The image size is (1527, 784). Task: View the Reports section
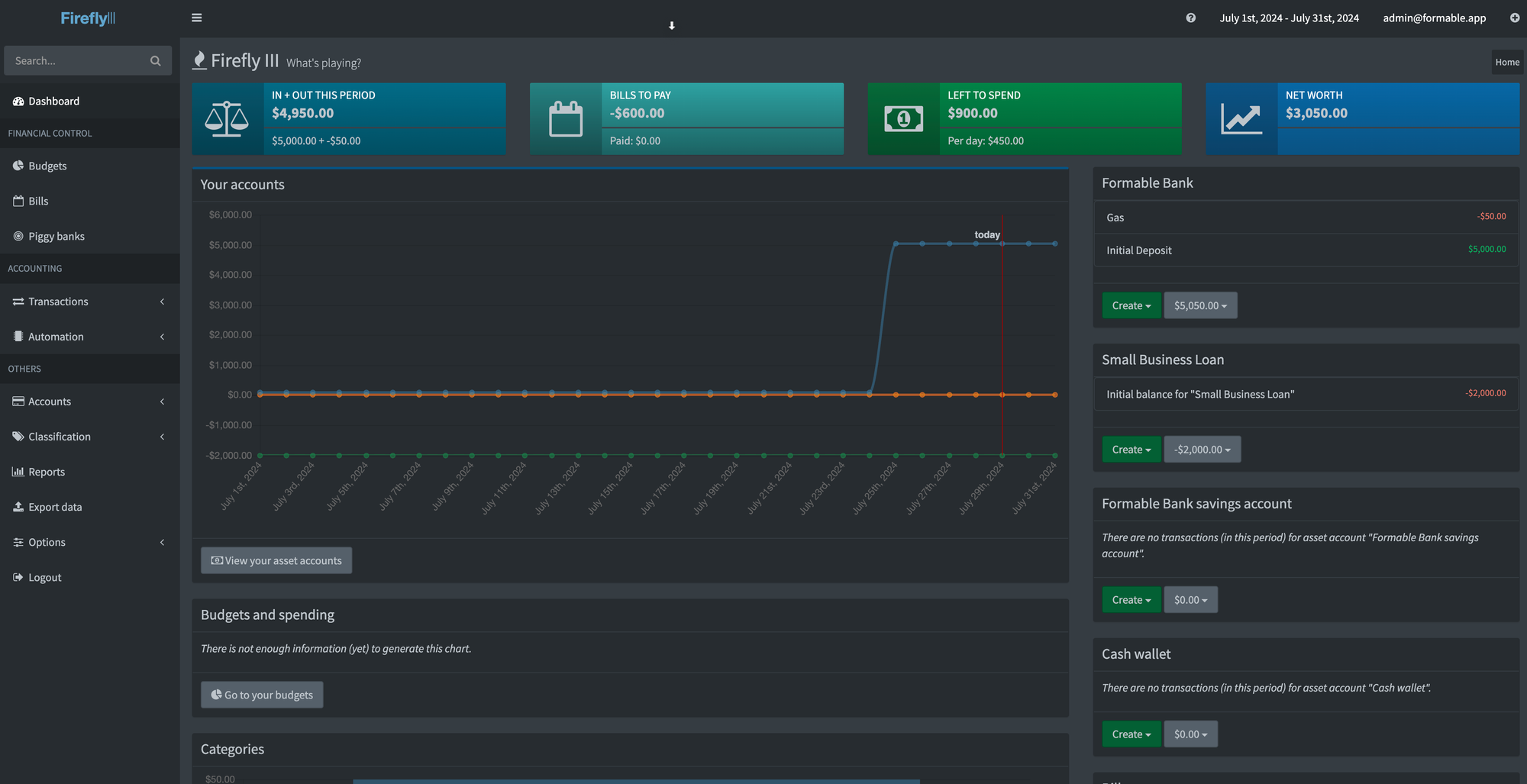46,471
